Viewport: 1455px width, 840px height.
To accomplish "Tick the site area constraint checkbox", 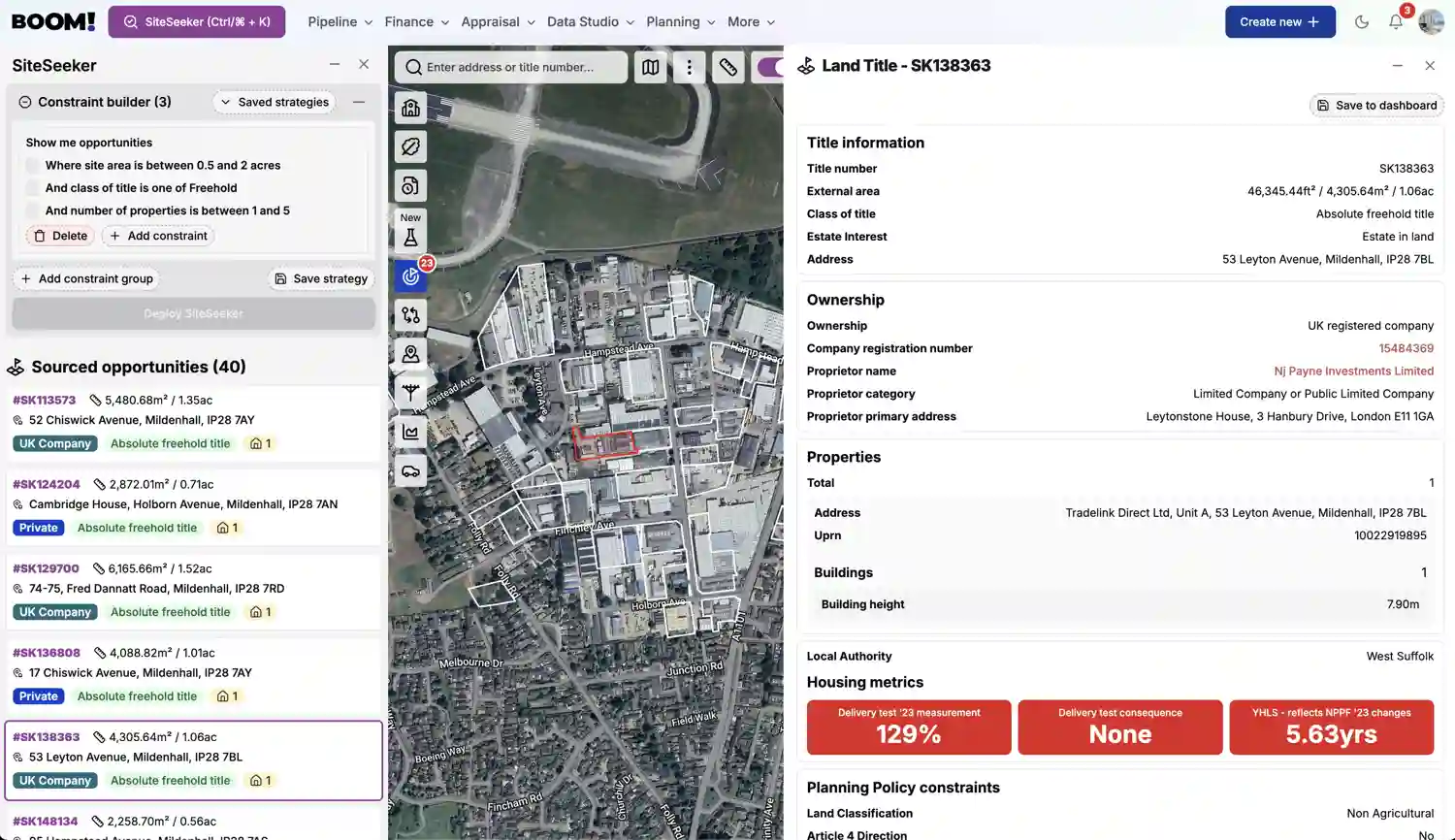I will point(33,165).
